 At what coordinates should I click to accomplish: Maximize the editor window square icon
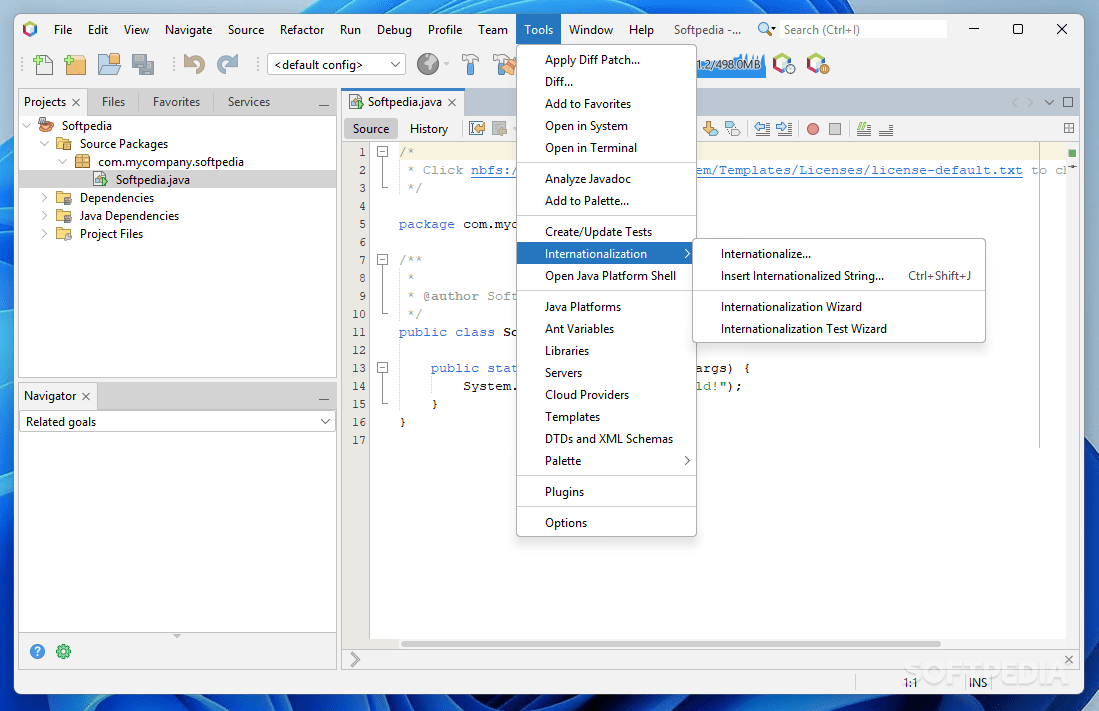pos(1068,102)
